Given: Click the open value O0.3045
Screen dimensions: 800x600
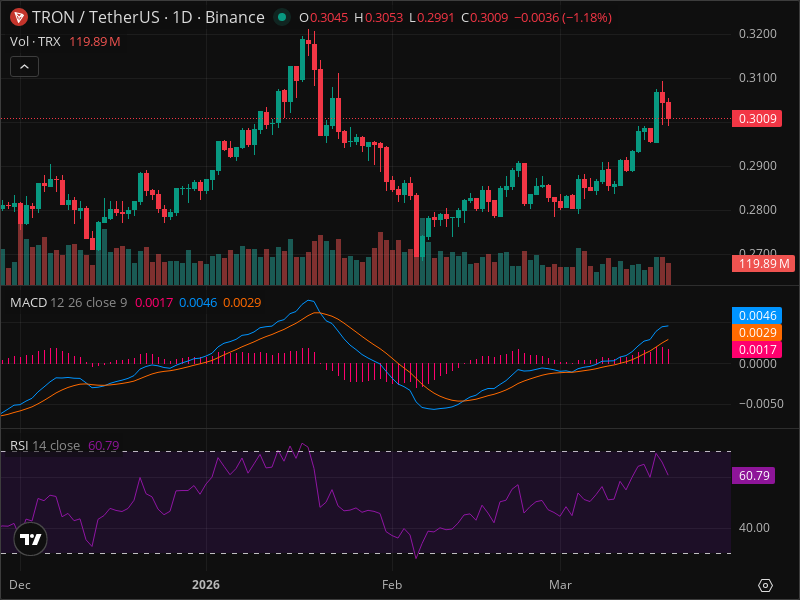Looking at the screenshot, I should click(x=323, y=18).
